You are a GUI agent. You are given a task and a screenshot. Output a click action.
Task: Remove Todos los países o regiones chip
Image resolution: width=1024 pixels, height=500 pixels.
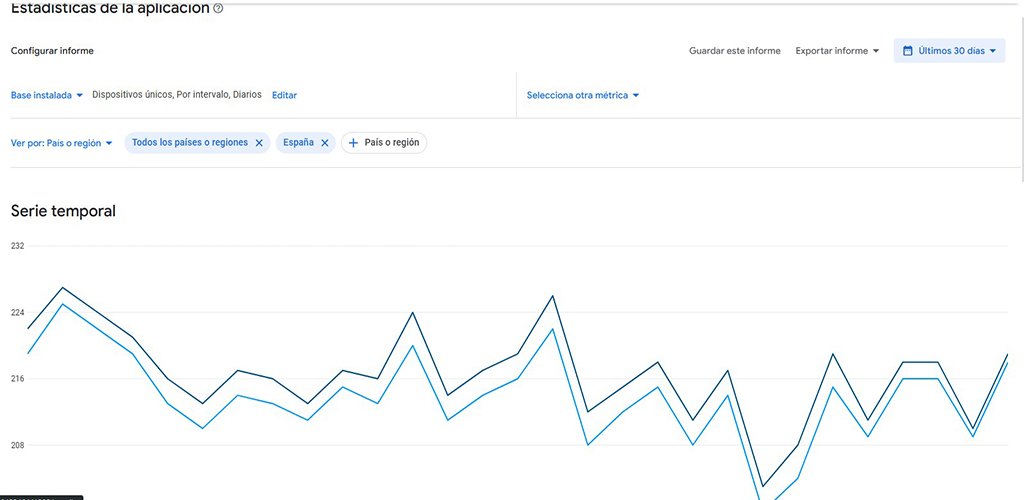[x=259, y=143]
